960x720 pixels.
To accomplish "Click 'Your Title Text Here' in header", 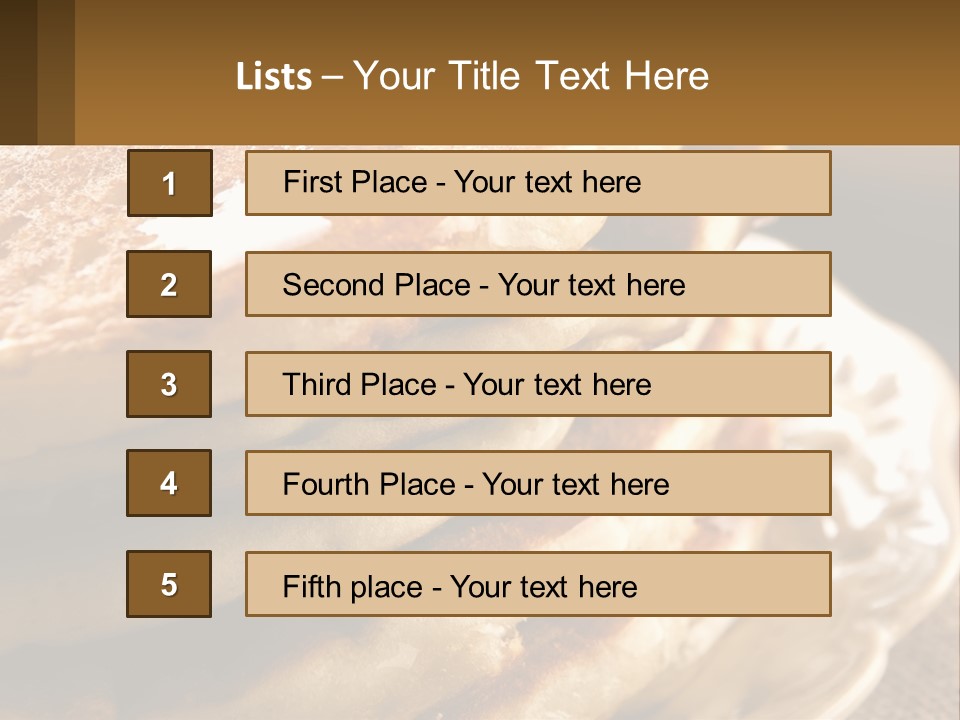I will (x=531, y=76).
